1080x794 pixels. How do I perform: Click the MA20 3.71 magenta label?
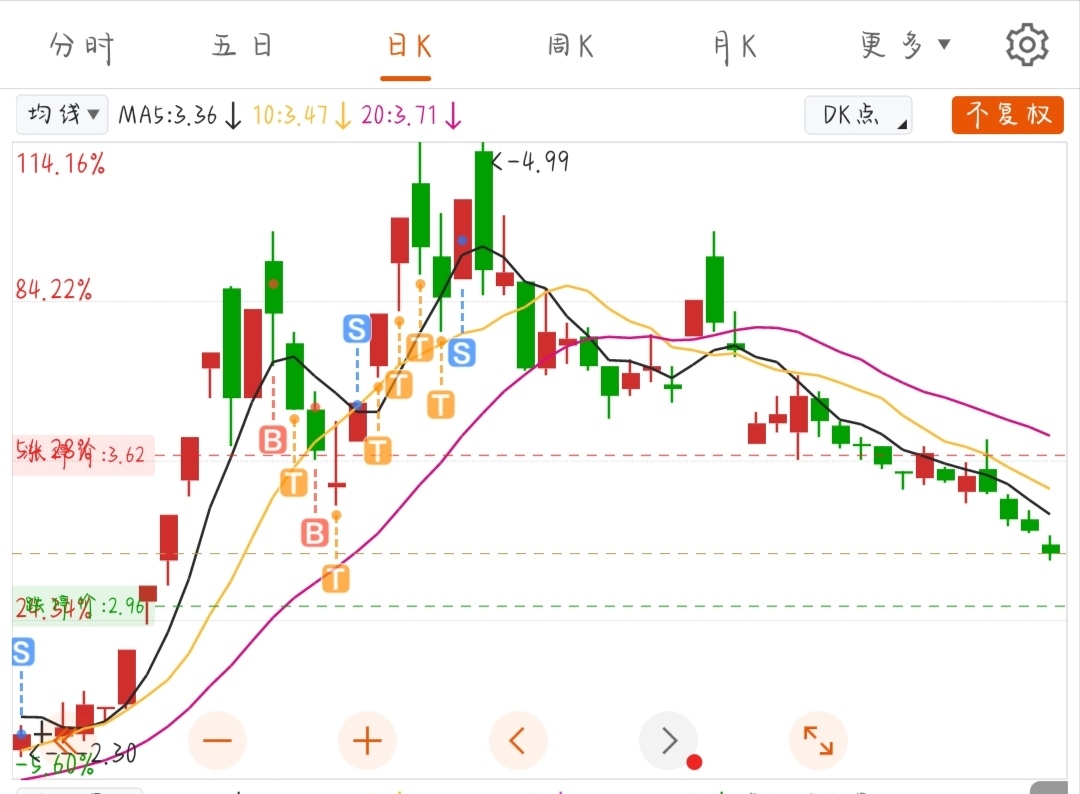point(411,115)
